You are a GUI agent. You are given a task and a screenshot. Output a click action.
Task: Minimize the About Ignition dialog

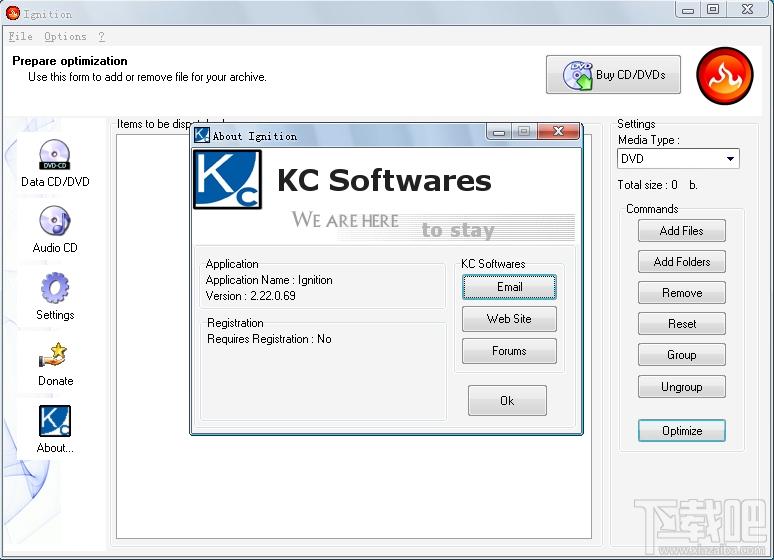[x=499, y=132]
